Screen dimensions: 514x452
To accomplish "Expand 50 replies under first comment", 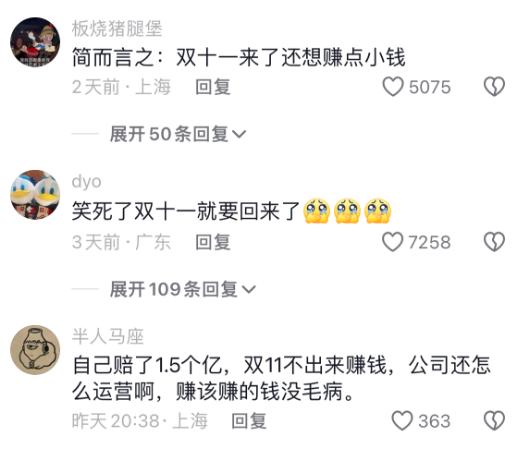I will [x=178, y=134].
